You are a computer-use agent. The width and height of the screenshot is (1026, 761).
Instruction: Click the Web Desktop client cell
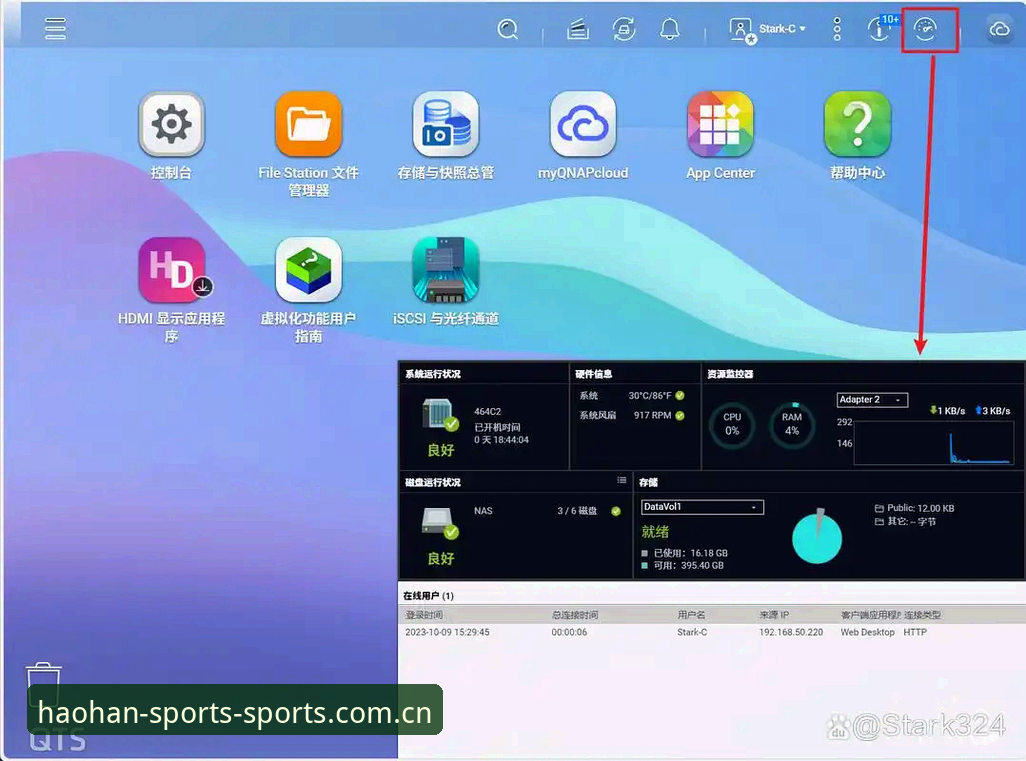(867, 632)
